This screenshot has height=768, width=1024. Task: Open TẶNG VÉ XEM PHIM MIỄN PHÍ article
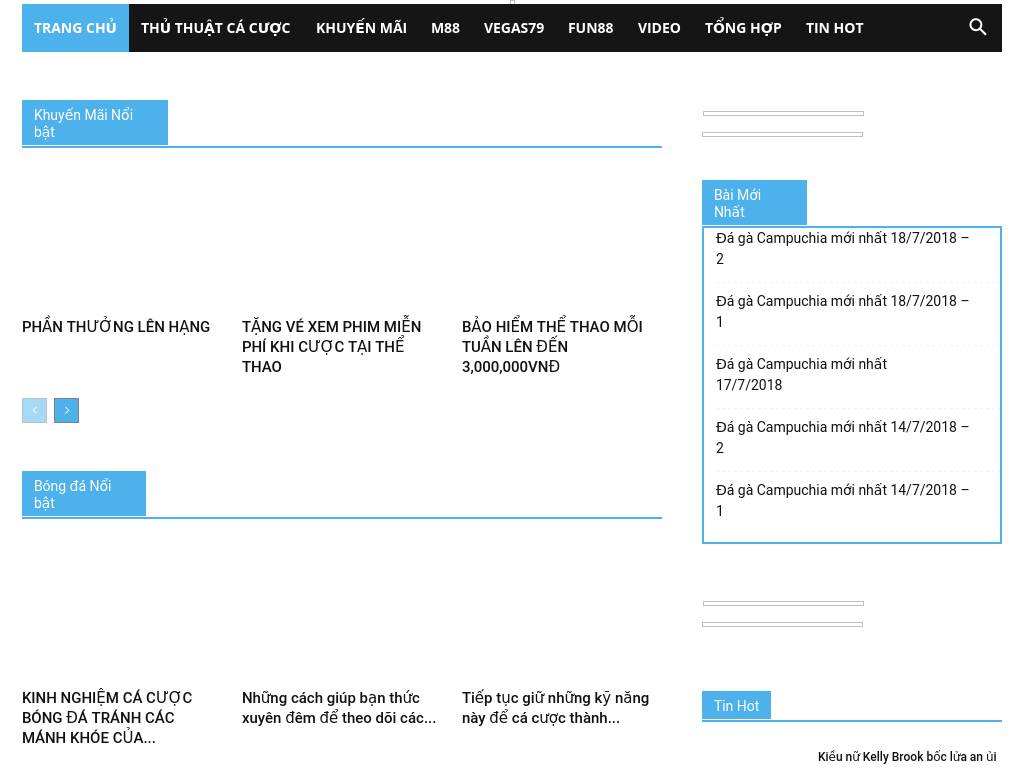[331, 346]
